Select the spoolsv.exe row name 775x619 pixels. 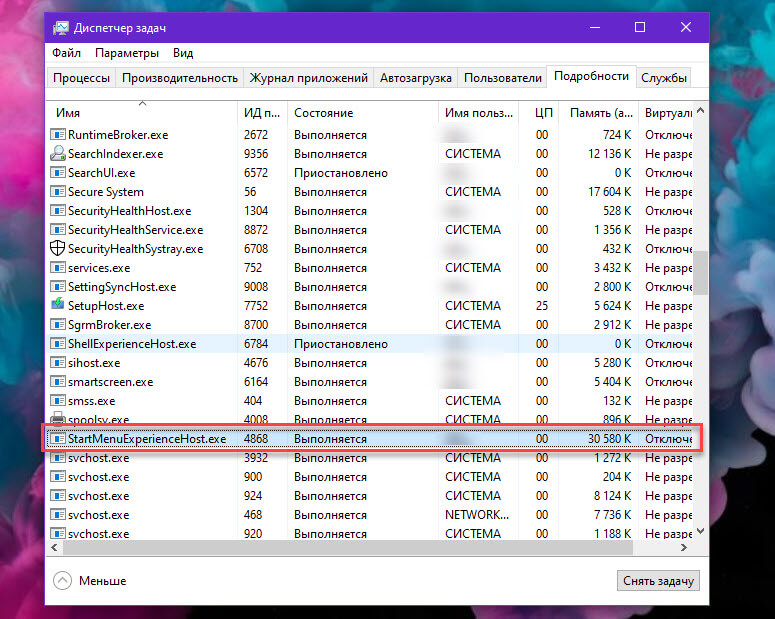pos(98,420)
